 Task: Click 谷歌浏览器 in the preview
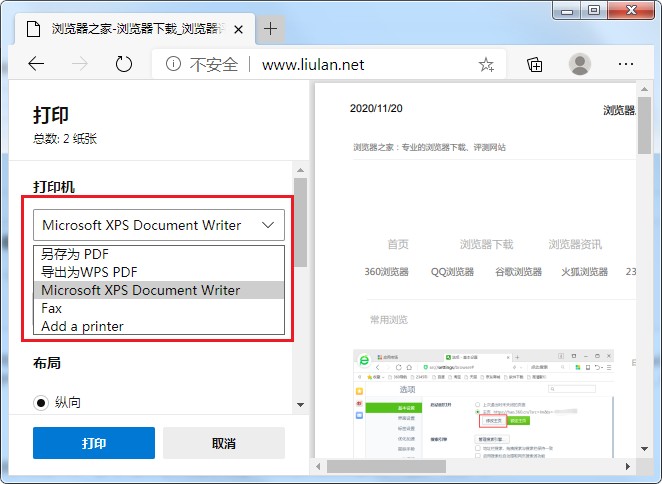518,272
